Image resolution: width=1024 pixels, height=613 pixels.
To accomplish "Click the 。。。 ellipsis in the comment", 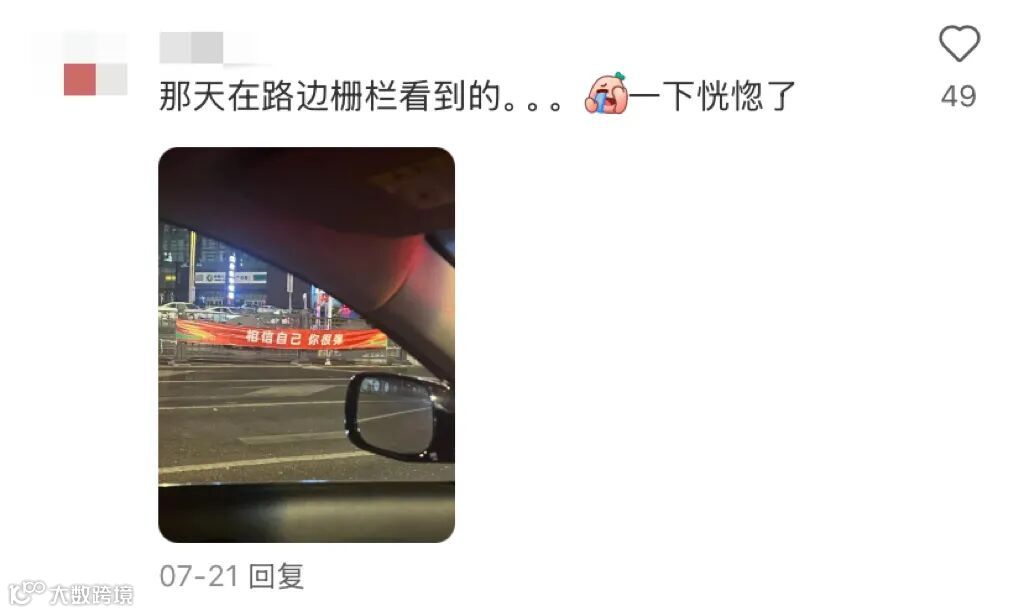I will (x=532, y=104).
